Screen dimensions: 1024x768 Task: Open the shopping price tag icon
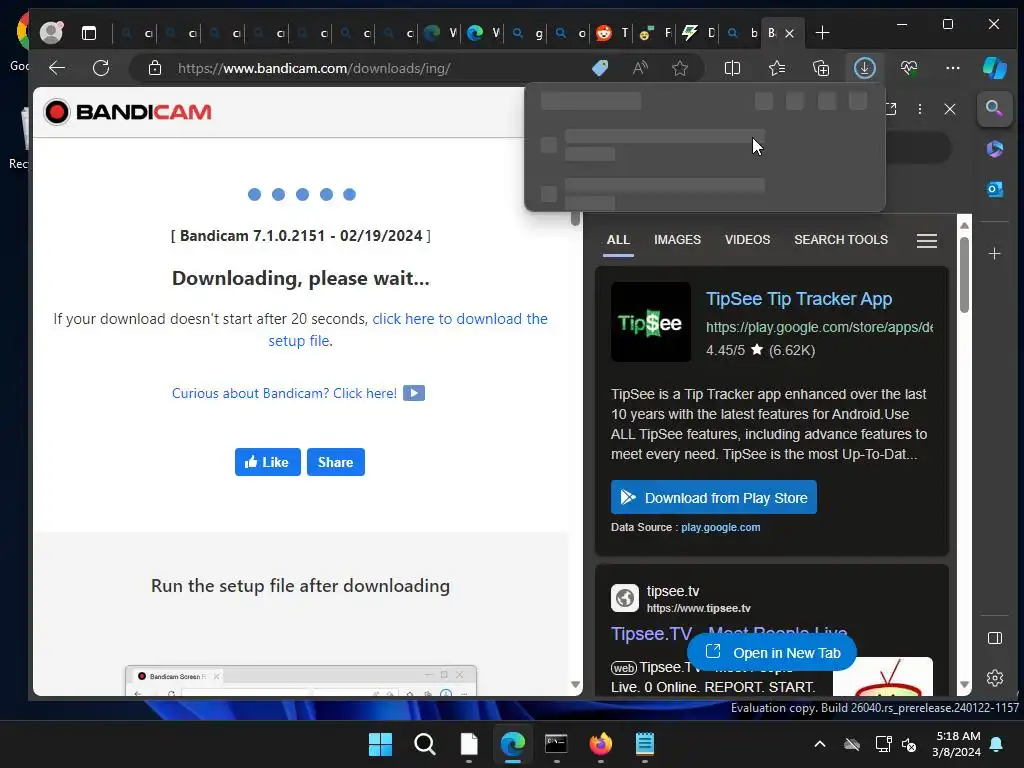(600, 68)
